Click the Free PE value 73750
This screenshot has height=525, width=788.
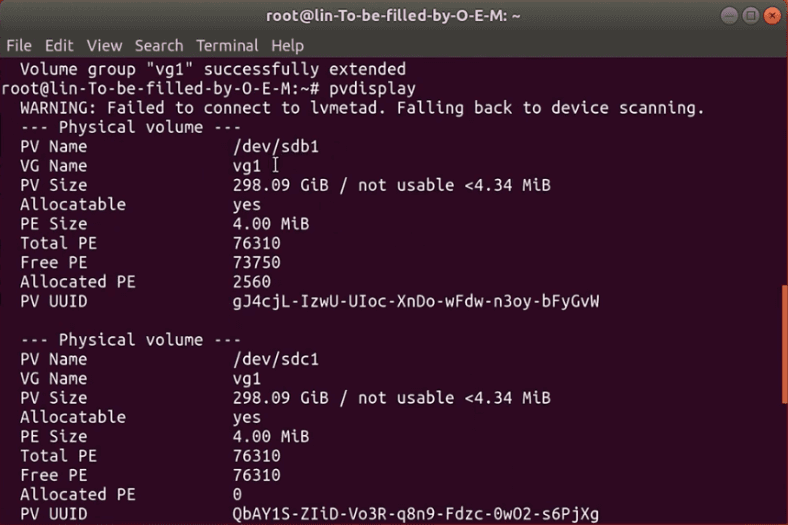click(256, 262)
